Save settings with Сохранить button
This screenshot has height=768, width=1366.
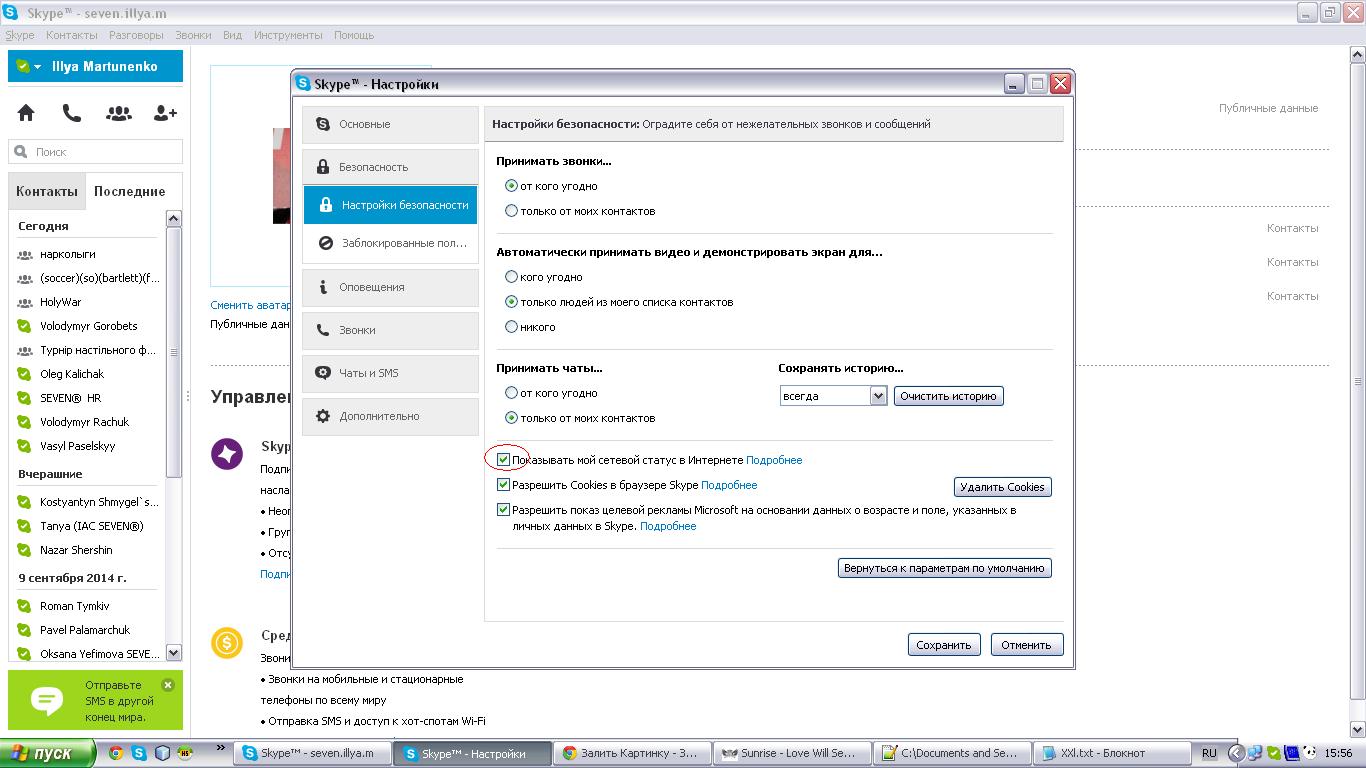coord(944,645)
